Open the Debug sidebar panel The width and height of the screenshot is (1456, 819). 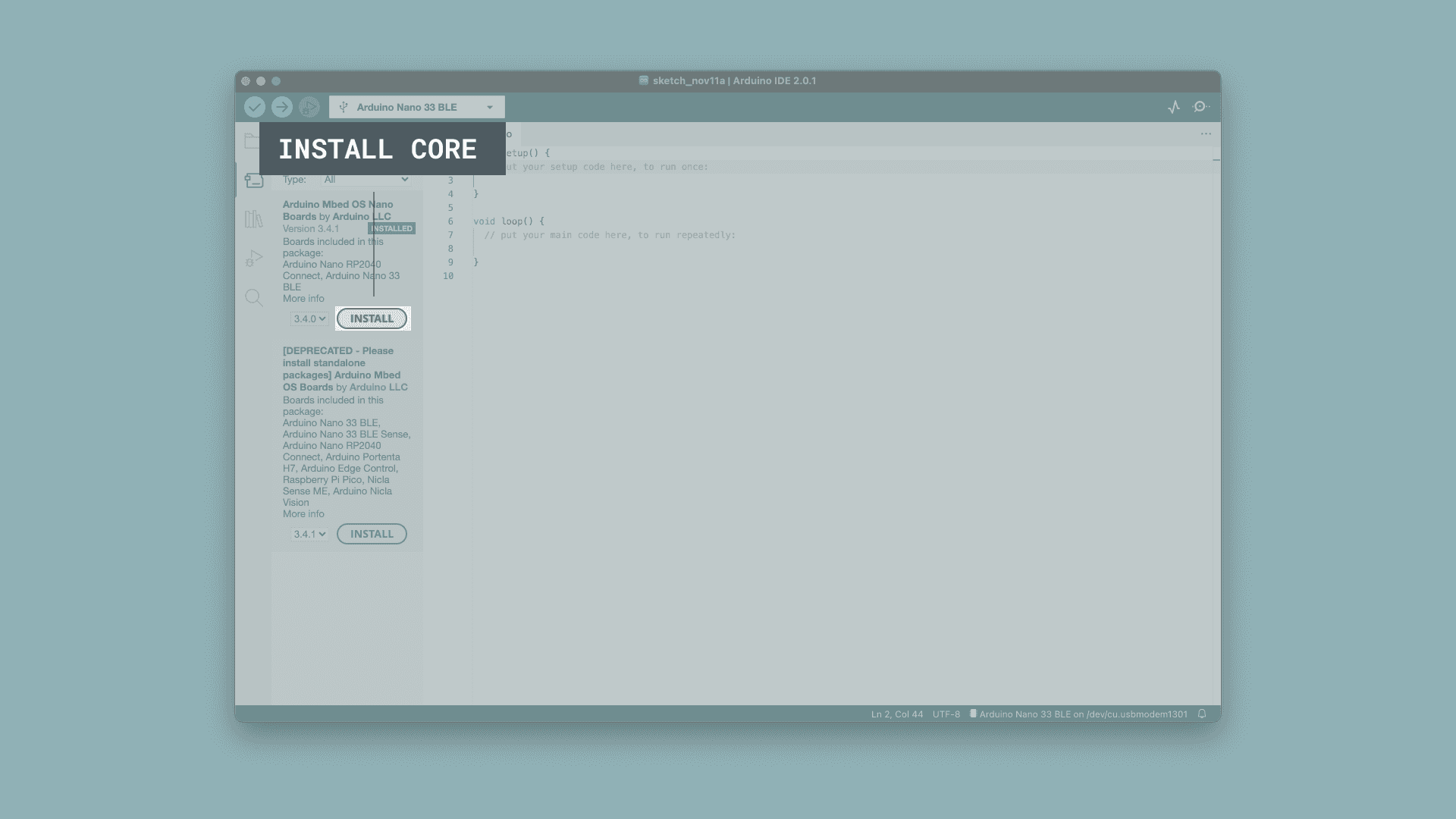coord(254,259)
